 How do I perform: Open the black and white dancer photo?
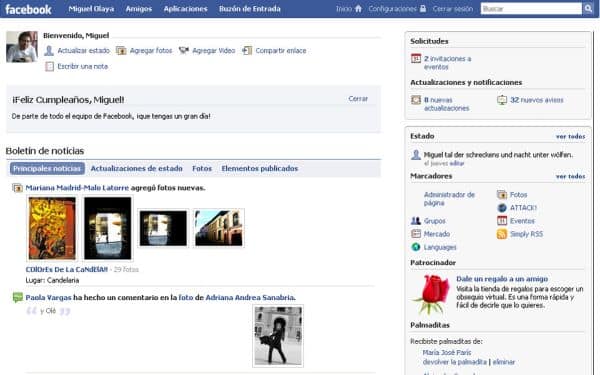click(x=278, y=336)
